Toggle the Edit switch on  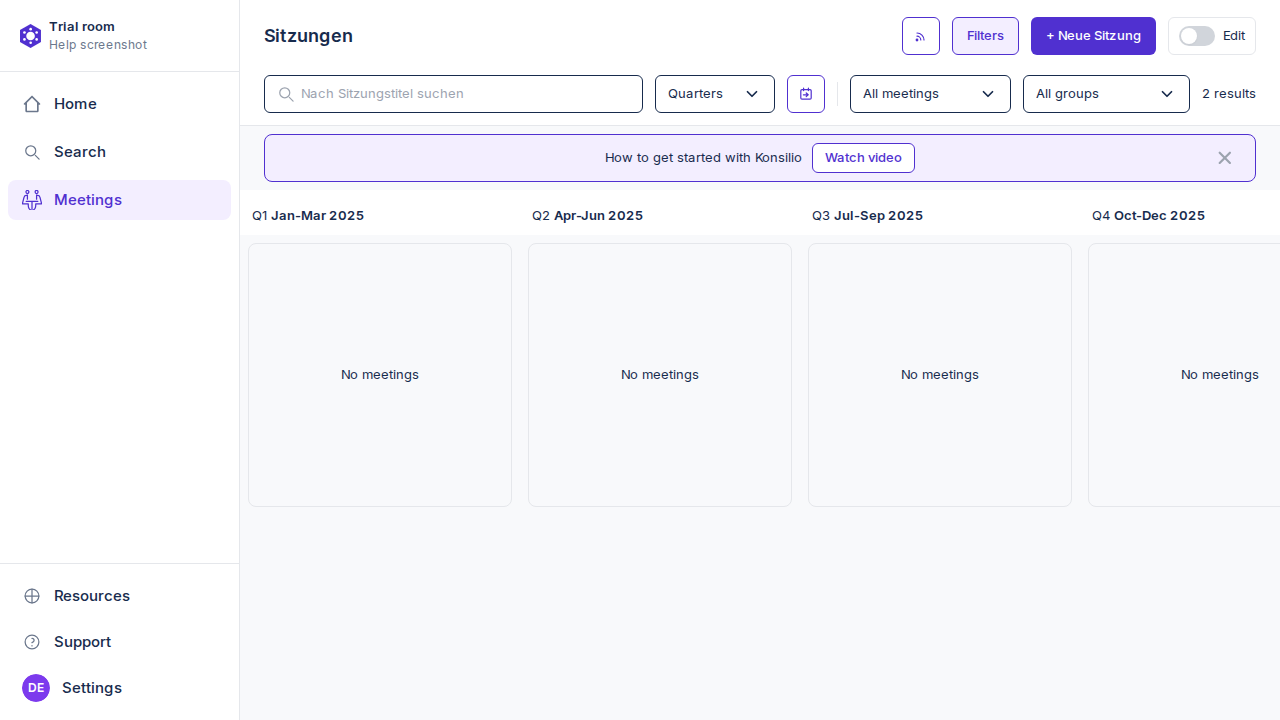[x=1196, y=36]
